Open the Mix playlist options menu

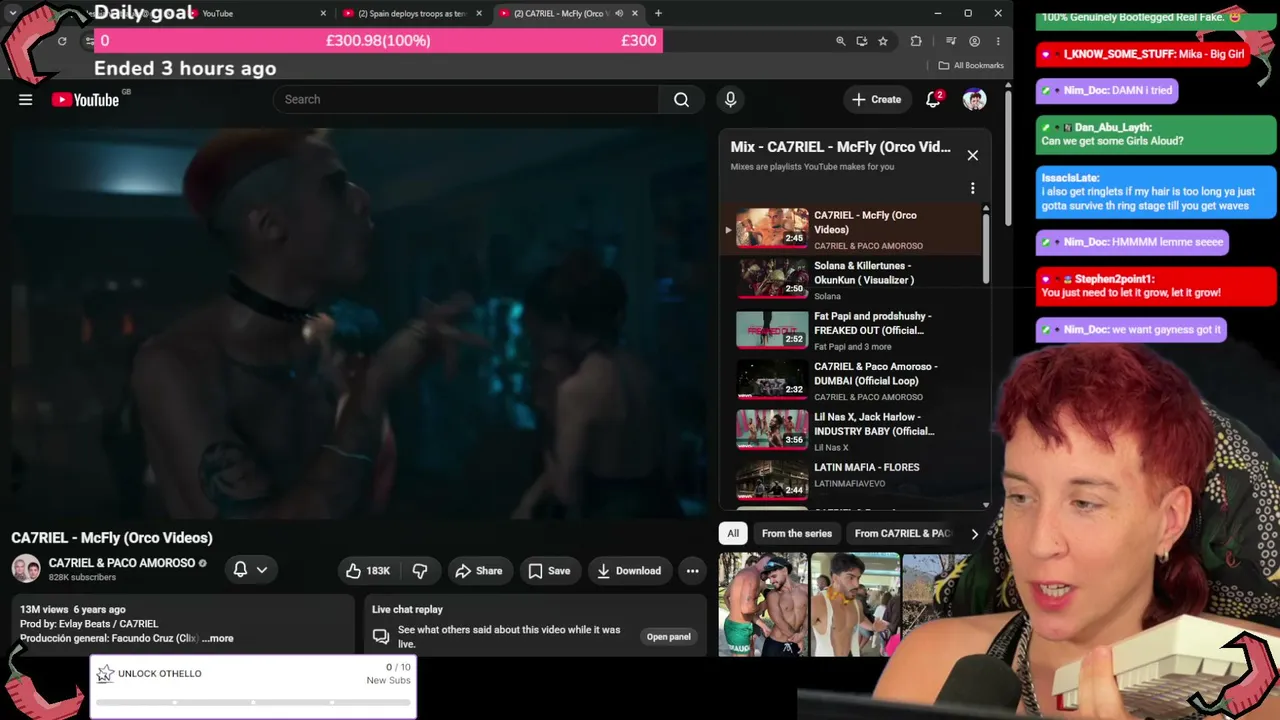pyautogui.click(x=972, y=188)
